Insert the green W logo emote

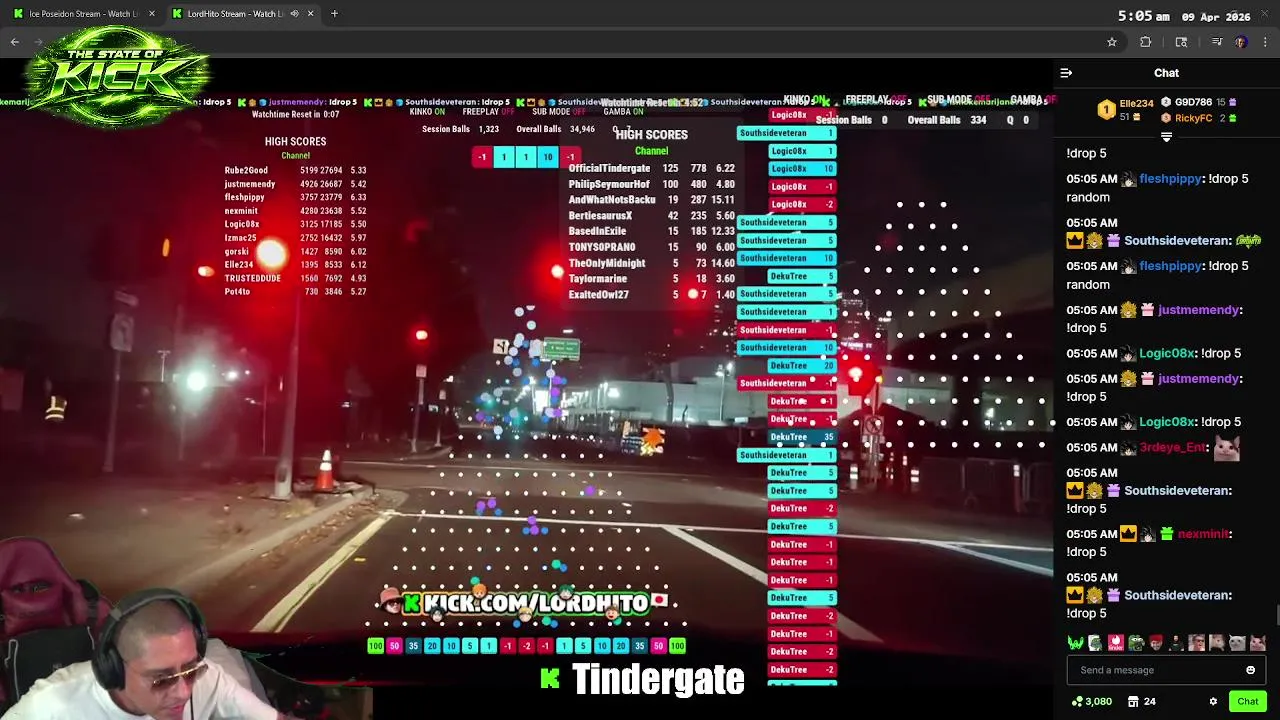(1075, 643)
